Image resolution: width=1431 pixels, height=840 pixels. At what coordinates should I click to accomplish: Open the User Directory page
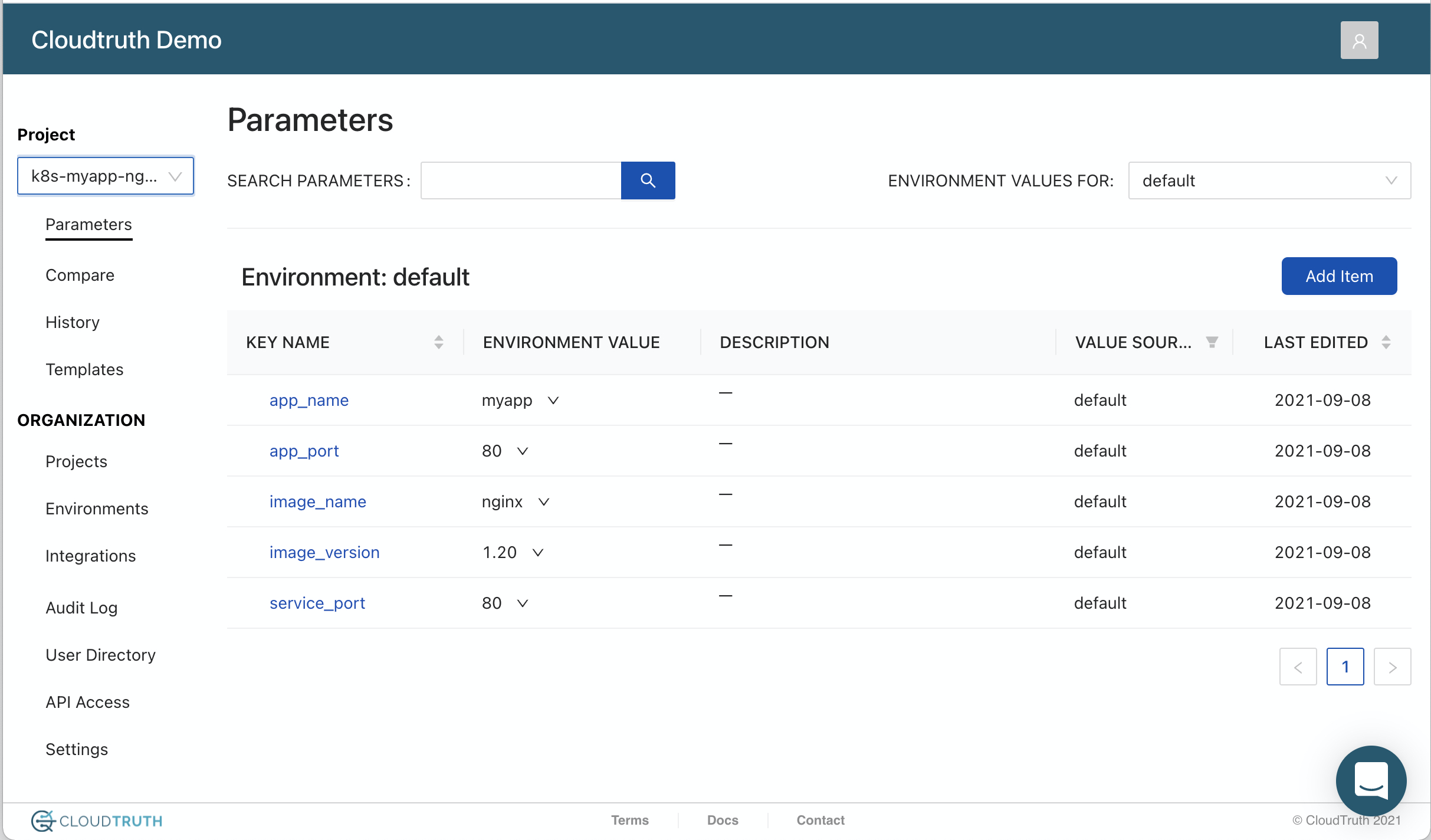point(100,655)
